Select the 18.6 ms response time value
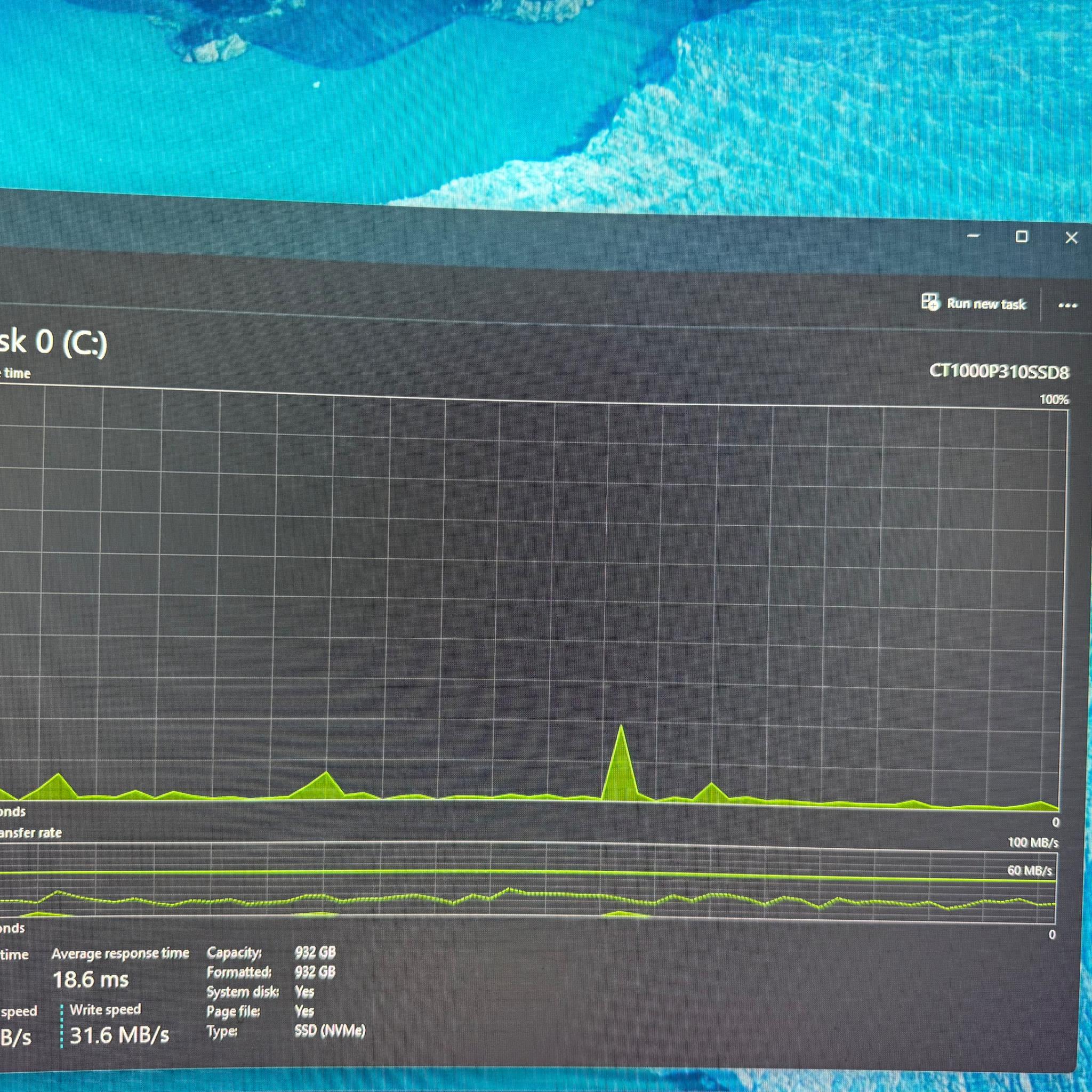 (x=91, y=979)
